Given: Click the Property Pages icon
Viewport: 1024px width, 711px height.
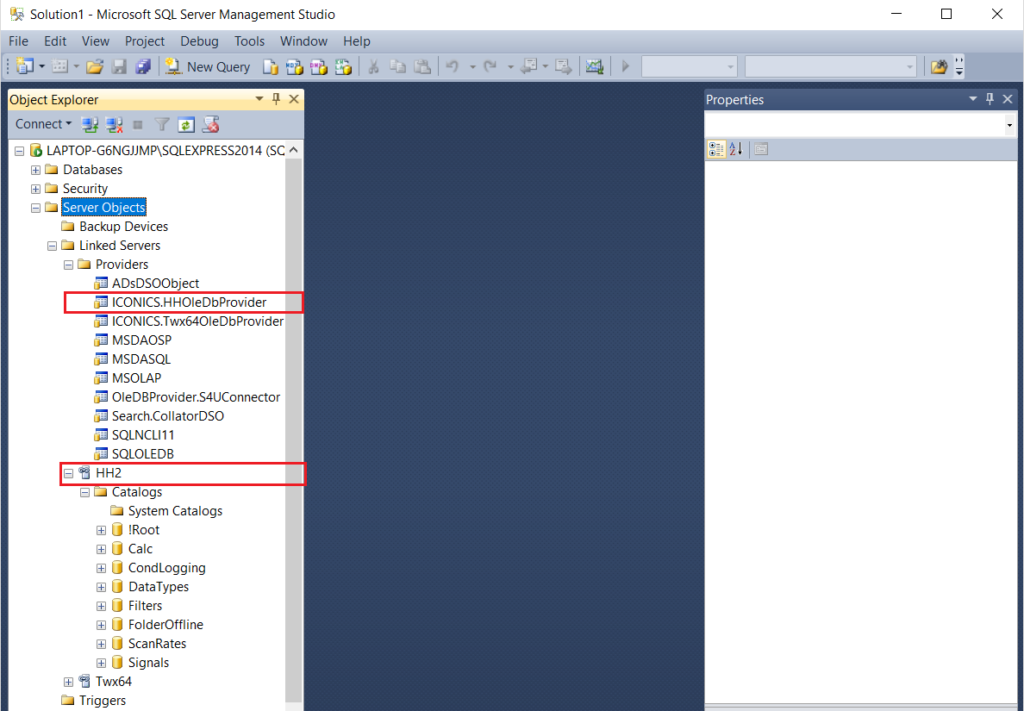Looking at the screenshot, I should (761, 150).
